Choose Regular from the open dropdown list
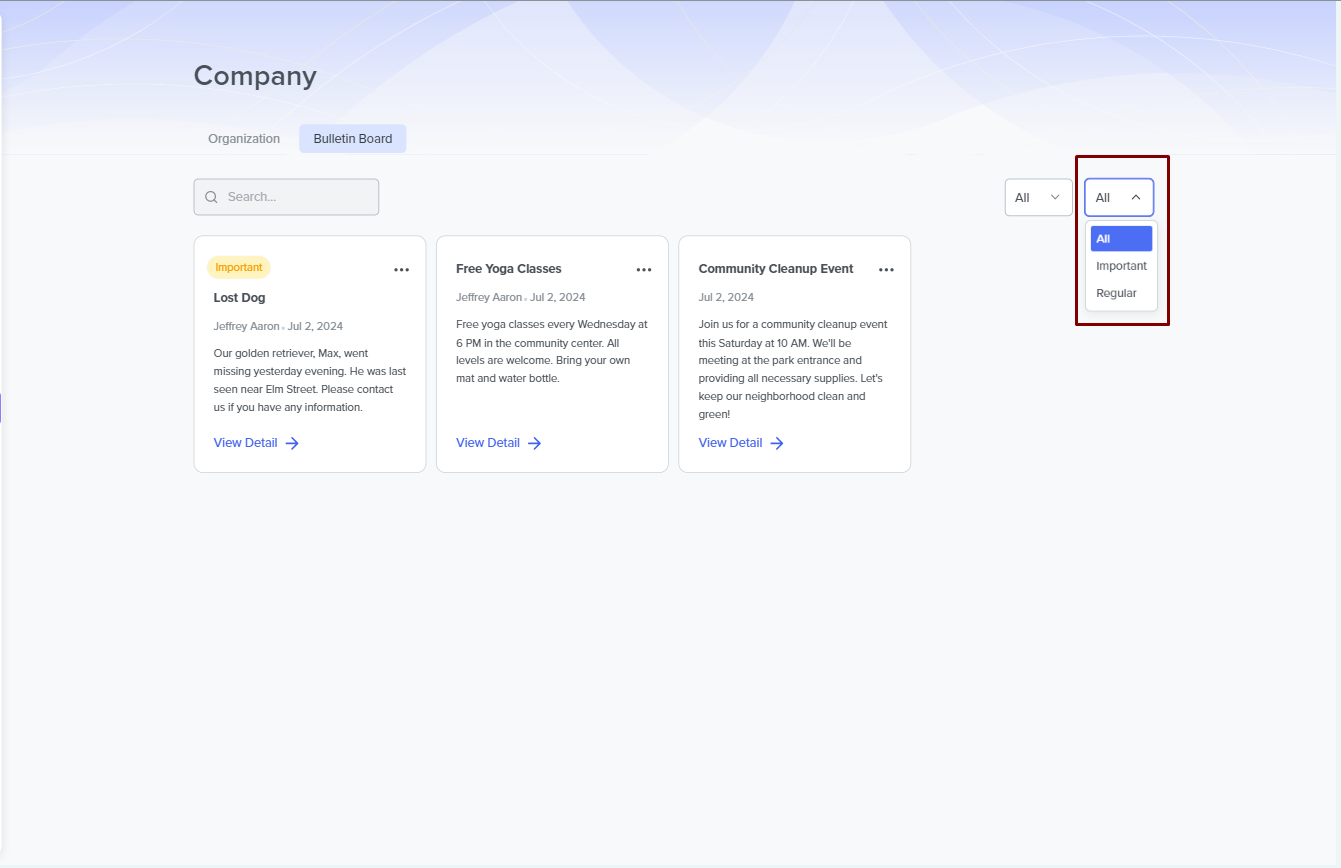Viewport: 1341px width, 868px height. pos(1116,293)
